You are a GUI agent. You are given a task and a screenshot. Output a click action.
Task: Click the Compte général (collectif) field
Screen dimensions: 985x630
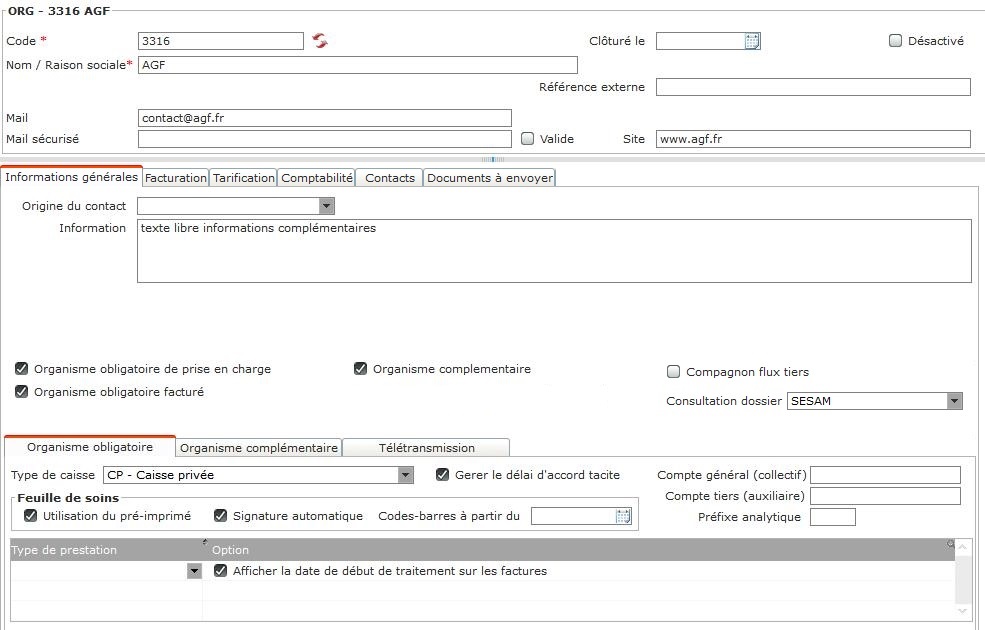[x=886, y=475]
